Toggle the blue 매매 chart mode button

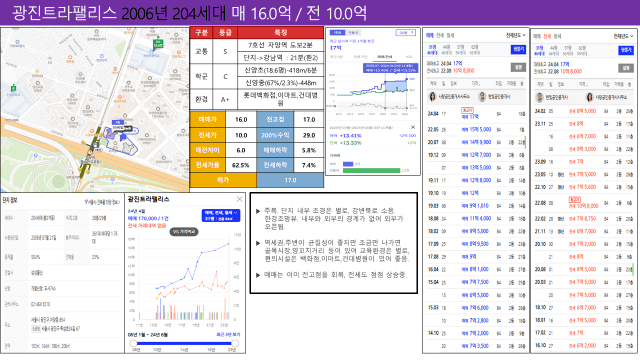[x=337, y=33]
